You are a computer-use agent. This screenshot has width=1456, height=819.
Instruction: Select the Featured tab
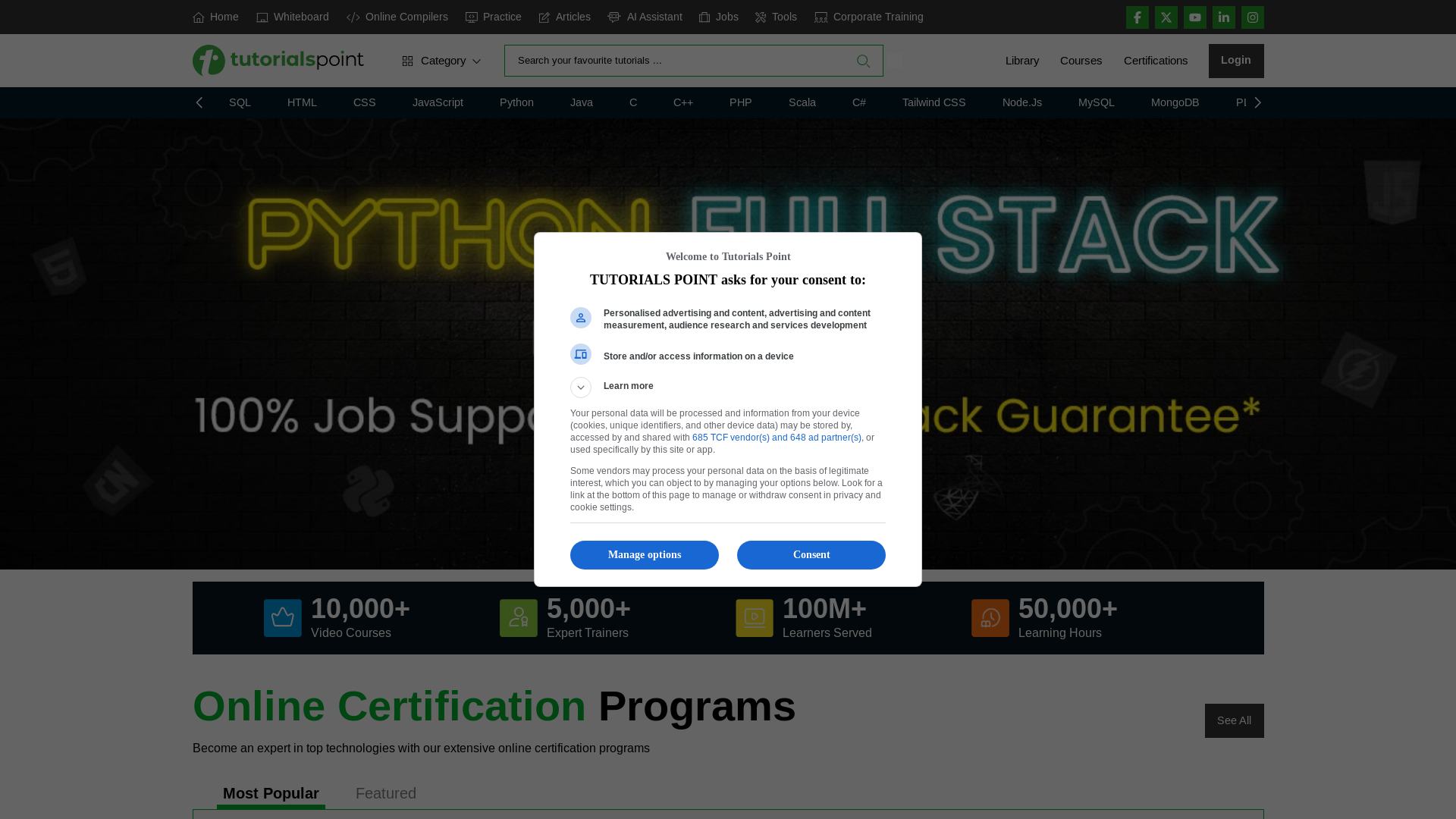point(386,794)
